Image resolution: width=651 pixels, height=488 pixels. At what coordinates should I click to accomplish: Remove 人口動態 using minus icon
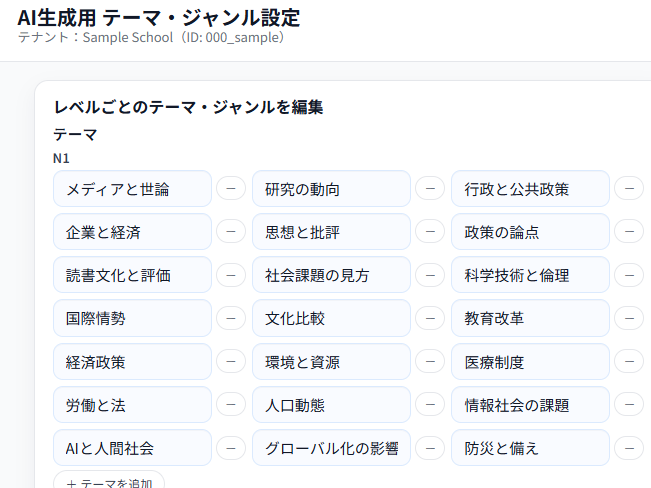coord(430,404)
